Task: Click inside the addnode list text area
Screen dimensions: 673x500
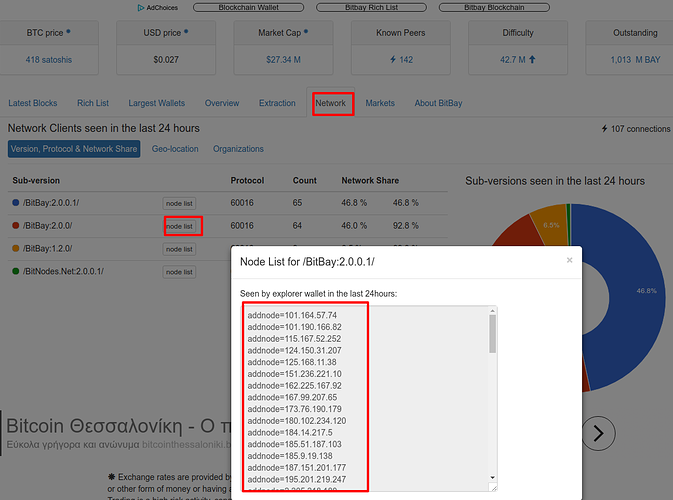Action: [365, 399]
